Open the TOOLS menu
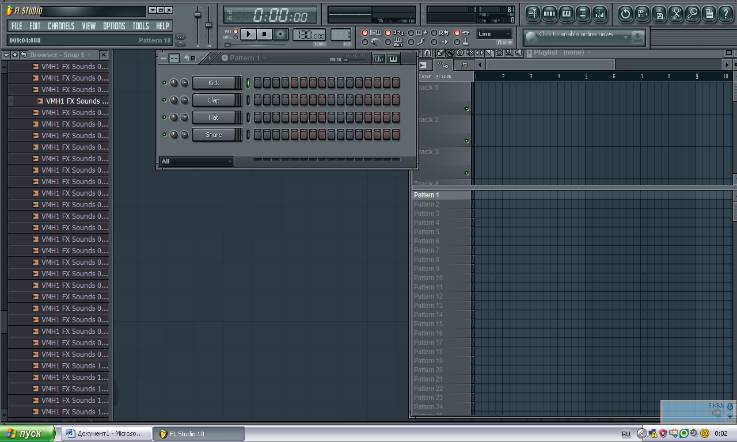This screenshot has height=442, width=737. [141, 25]
